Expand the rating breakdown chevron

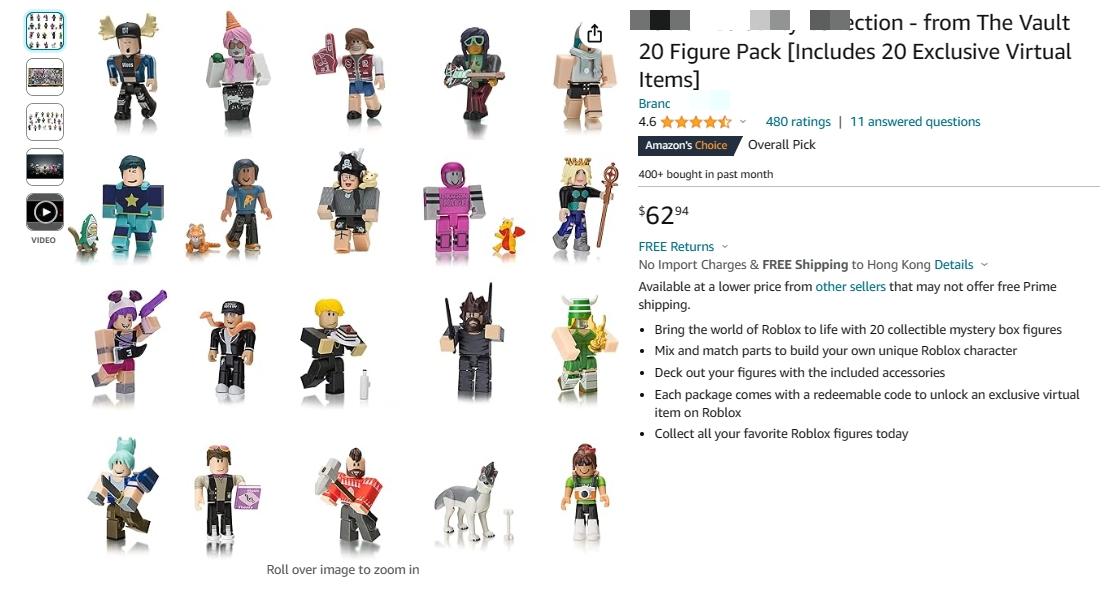pyautogui.click(x=742, y=122)
